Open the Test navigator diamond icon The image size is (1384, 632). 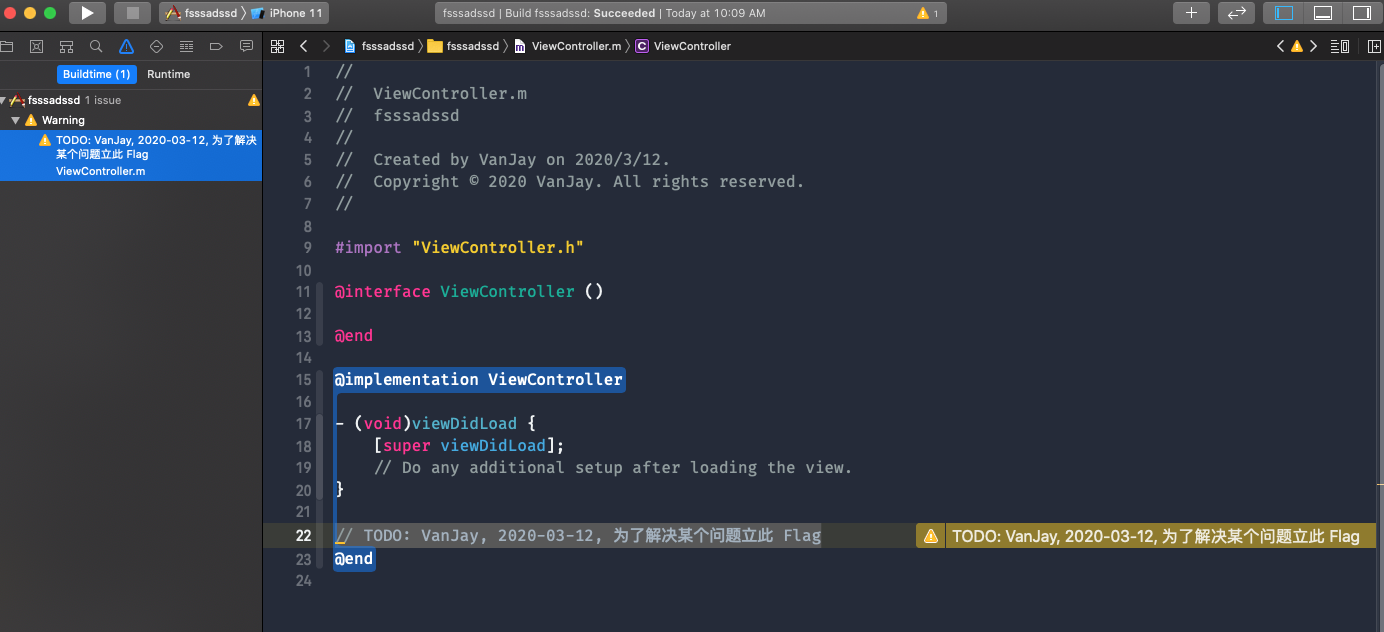[156, 46]
